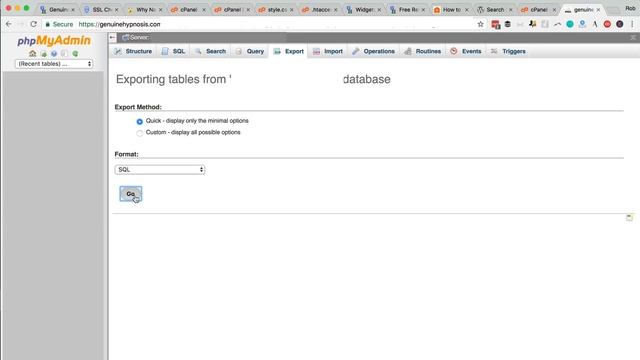Viewport: 640px width, 360px height.
Task: Click the phpMyAdmin logo
Action: [54, 40]
